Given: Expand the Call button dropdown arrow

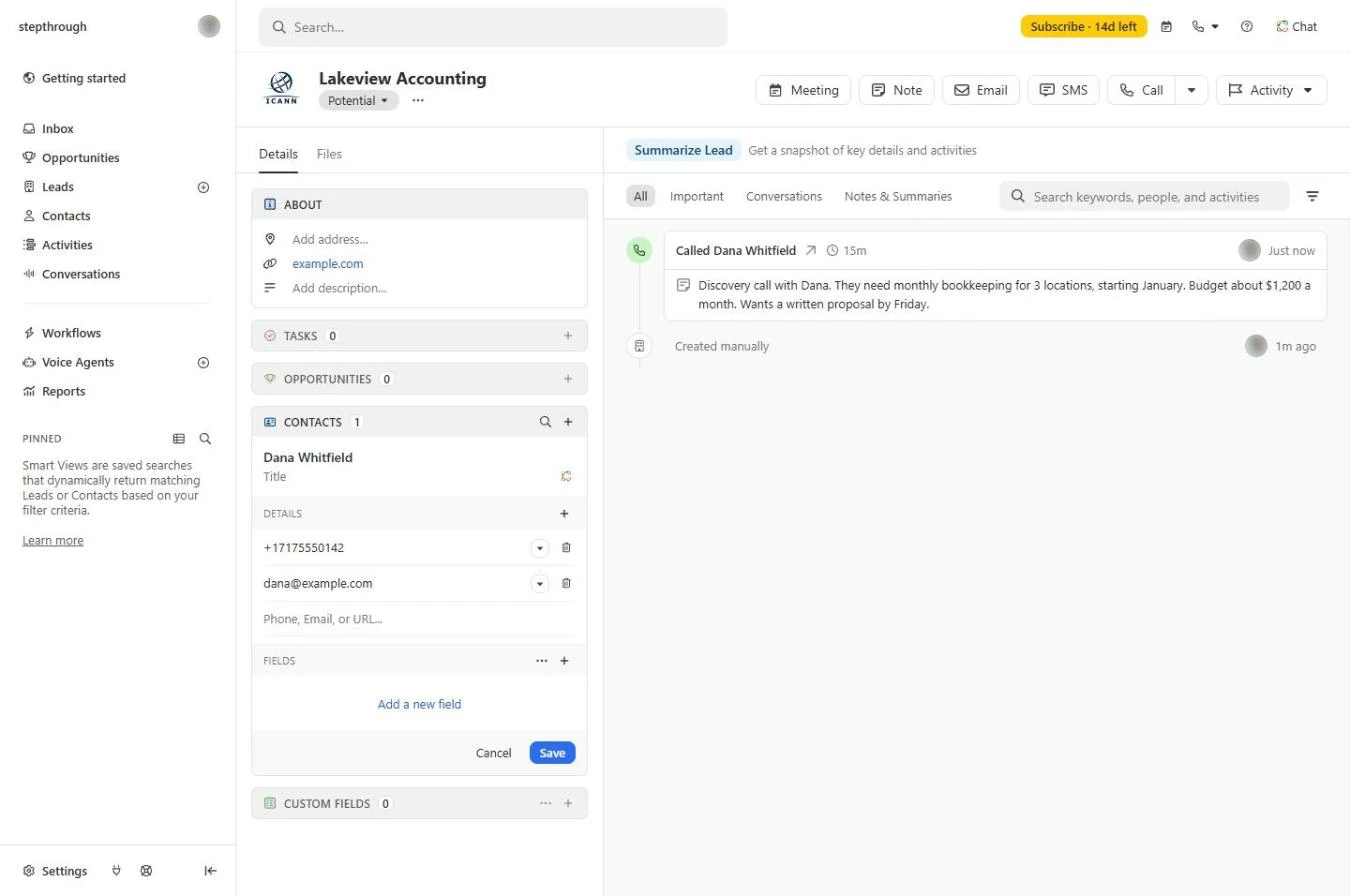Looking at the screenshot, I should tap(1191, 90).
